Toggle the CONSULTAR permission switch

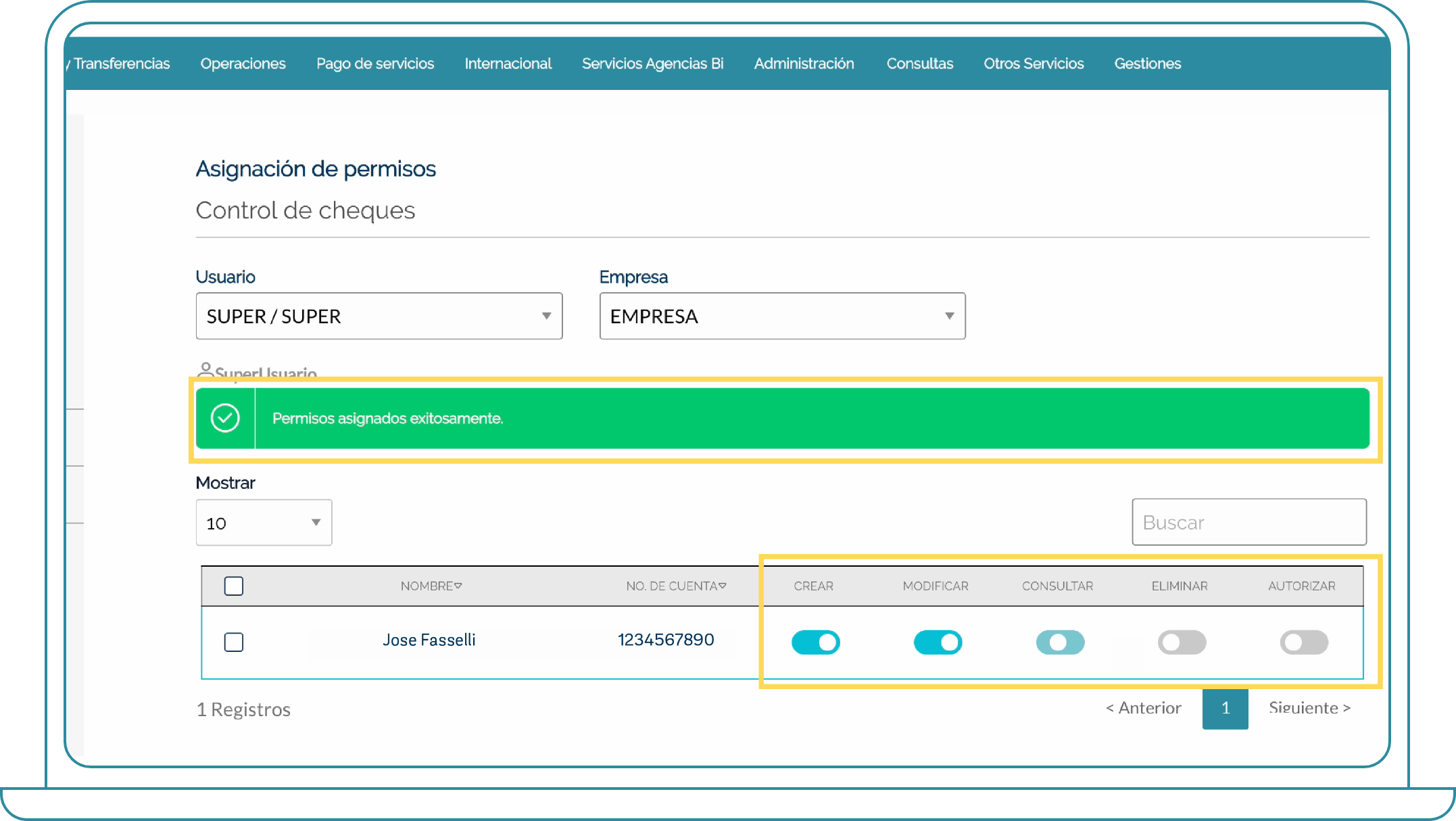click(1060, 642)
